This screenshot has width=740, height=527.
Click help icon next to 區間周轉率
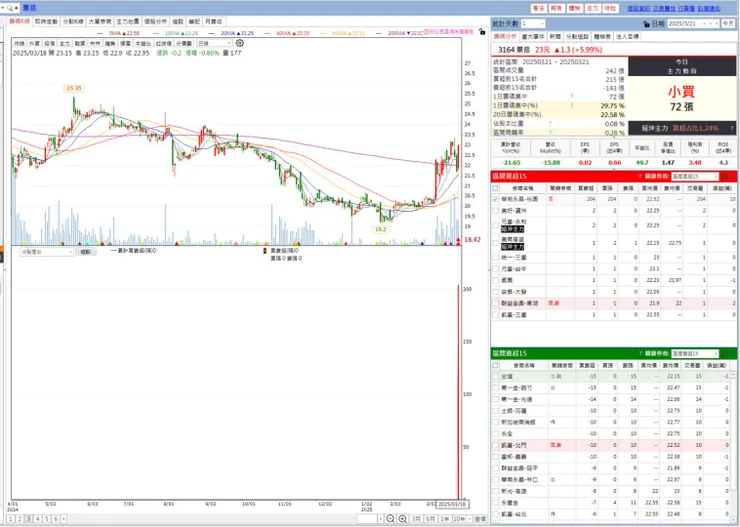click(x=550, y=133)
